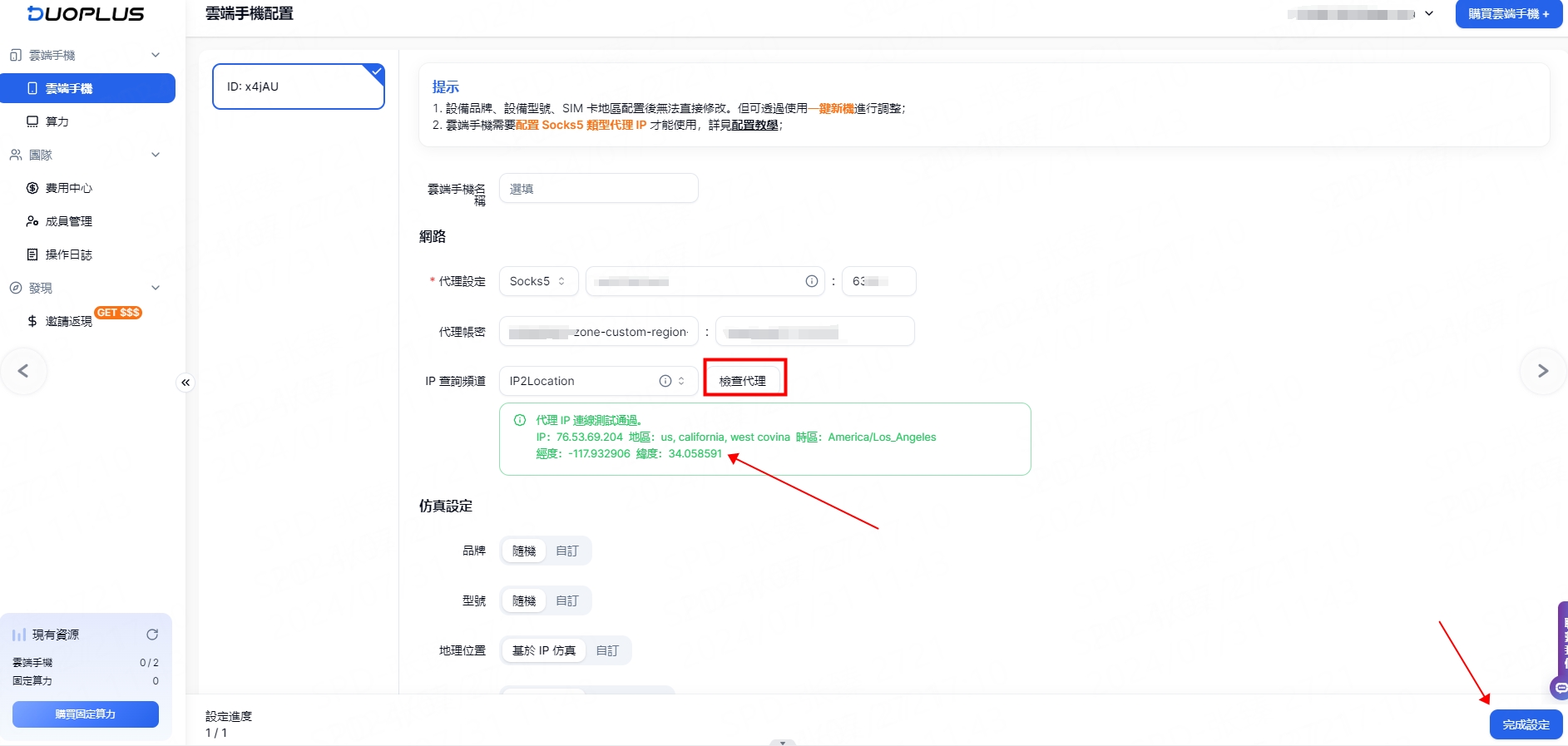Open 費用中心 in sidebar
This screenshot has width=1568, height=746.
click(x=68, y=188)
